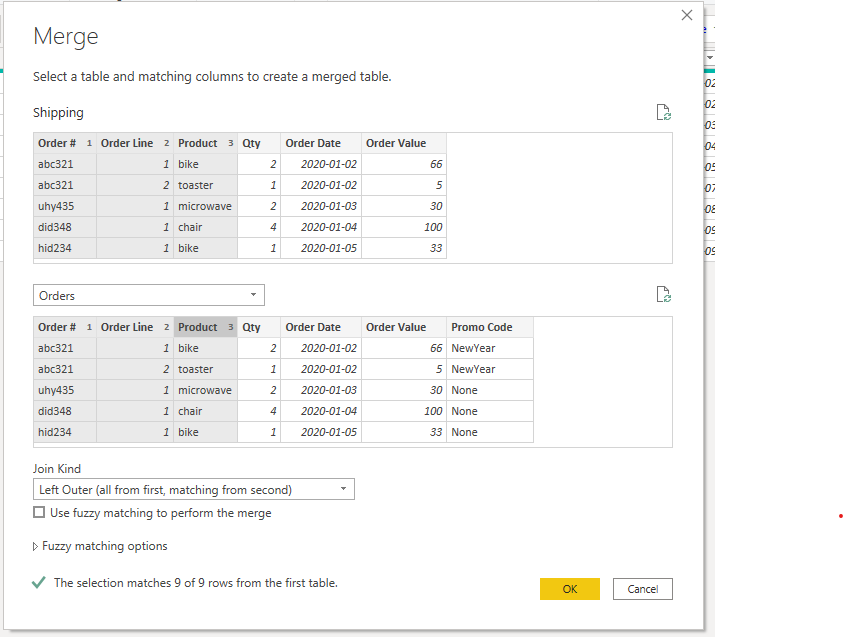Confirm merge with OK button
The width and height of the screenshot is (844, 637).
coord(569,589)
